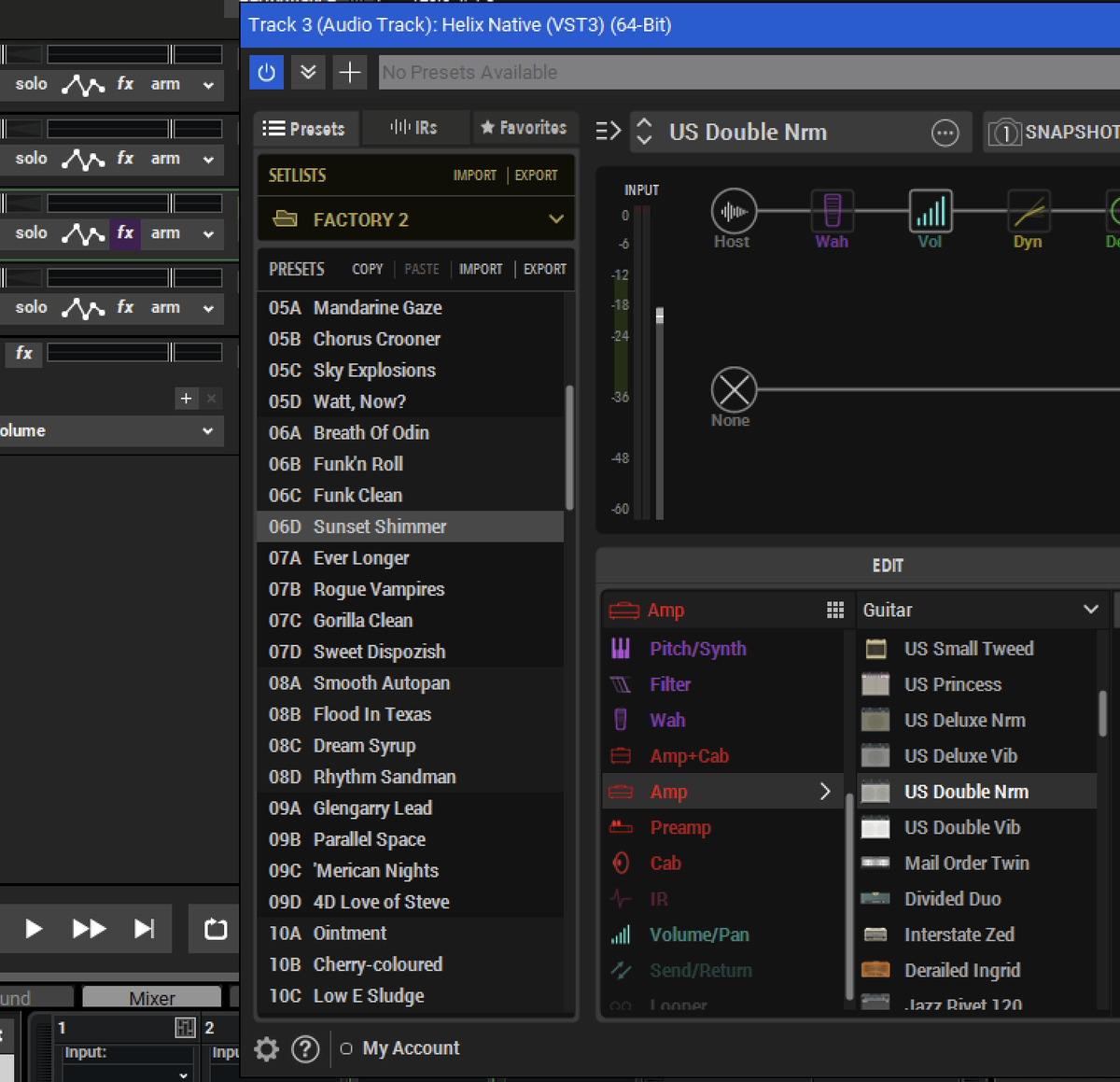
Task: Select US Deluxe Nrm amp model
Action: [976, 720]
